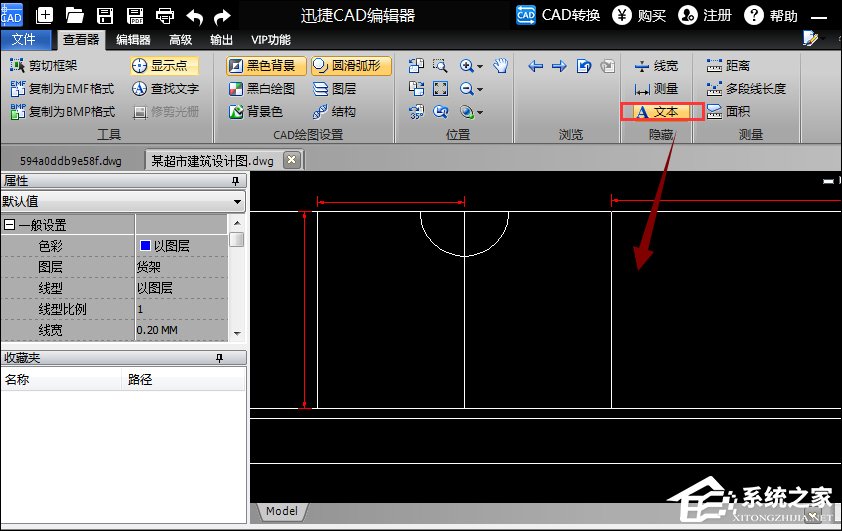
Task: Click the zoom in magnifier
Action: coord(467,66)
